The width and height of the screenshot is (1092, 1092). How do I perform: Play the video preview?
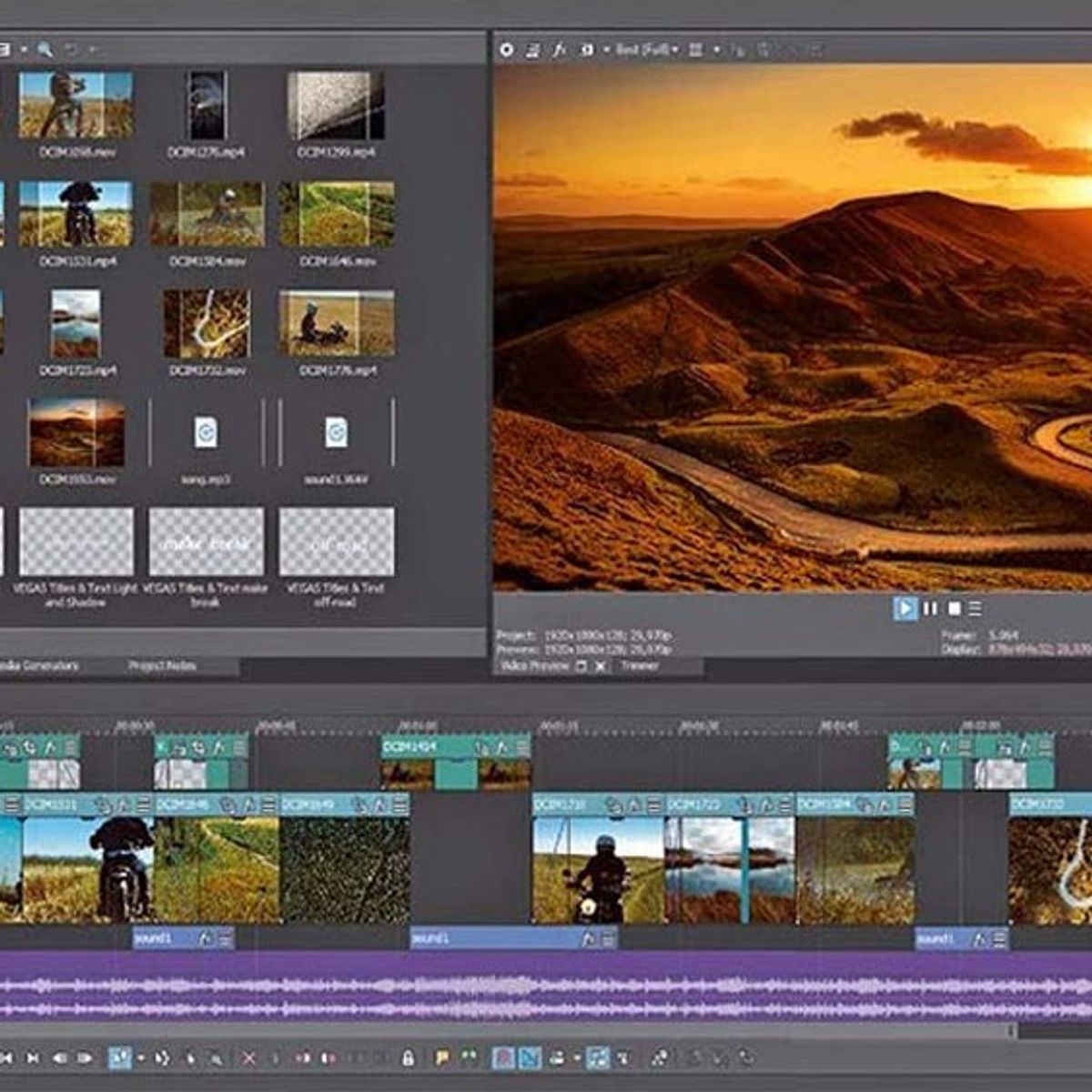pyautogui.click(x=905, y=608)
